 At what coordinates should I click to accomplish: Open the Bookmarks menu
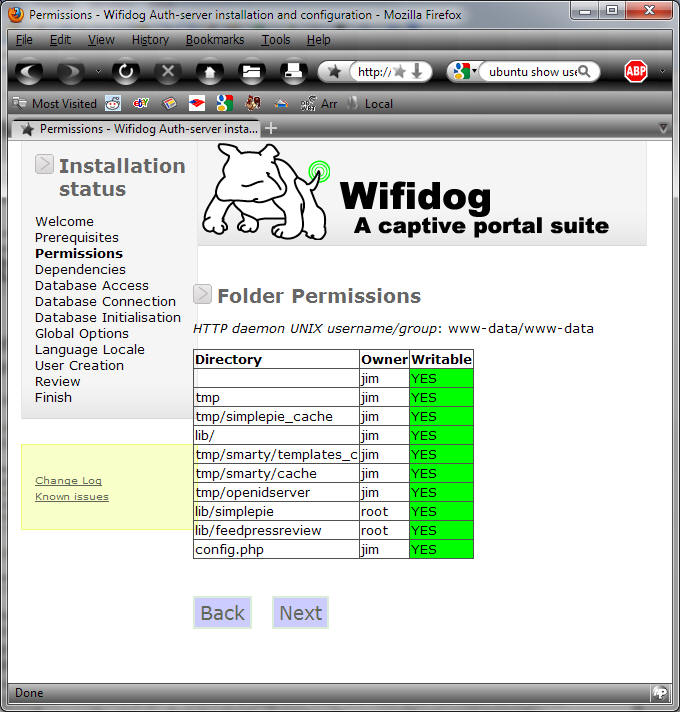215,40
